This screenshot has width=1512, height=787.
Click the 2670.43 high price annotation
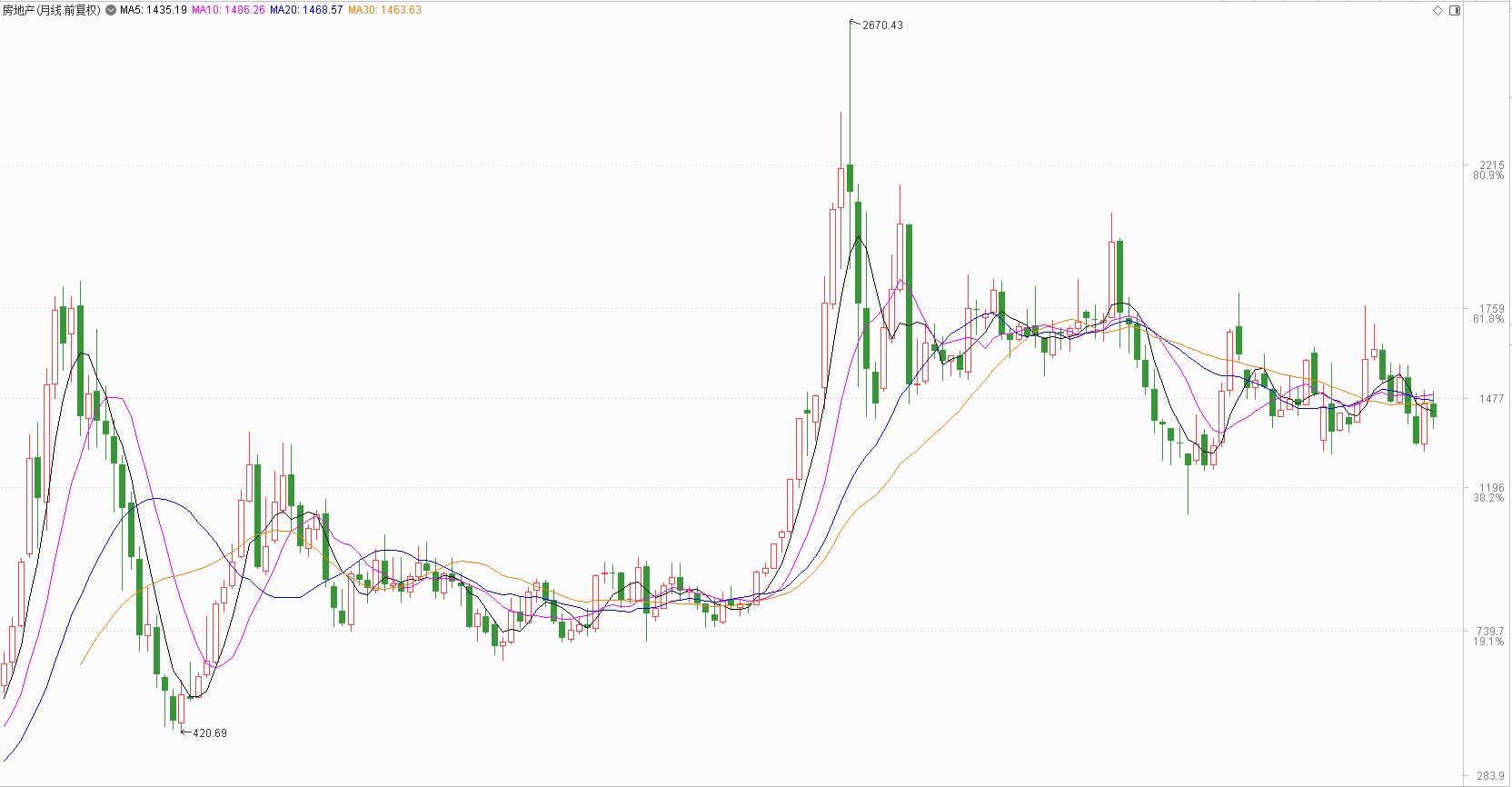[x=882, y=25]
